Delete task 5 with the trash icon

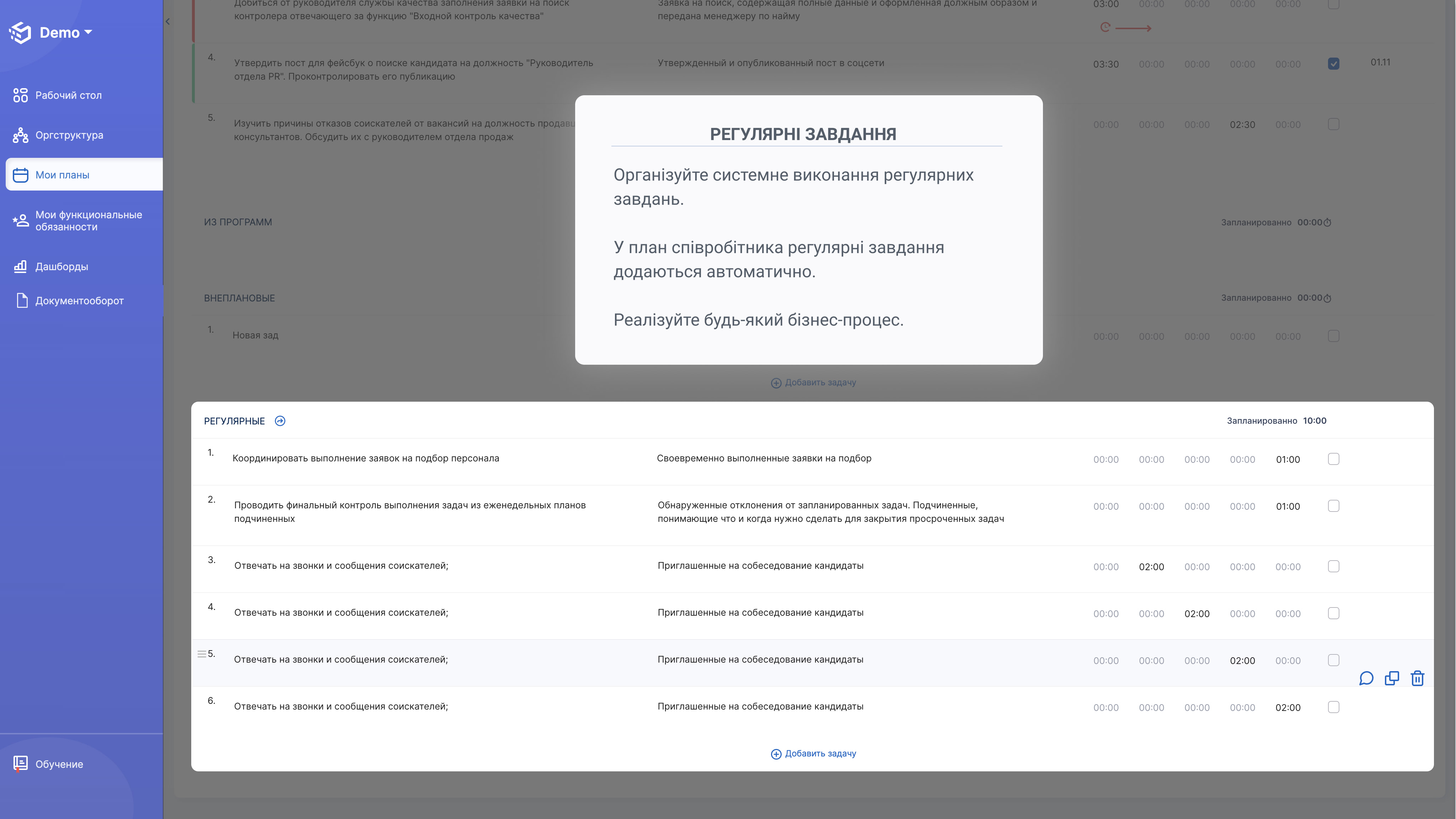pos(1417,678)
